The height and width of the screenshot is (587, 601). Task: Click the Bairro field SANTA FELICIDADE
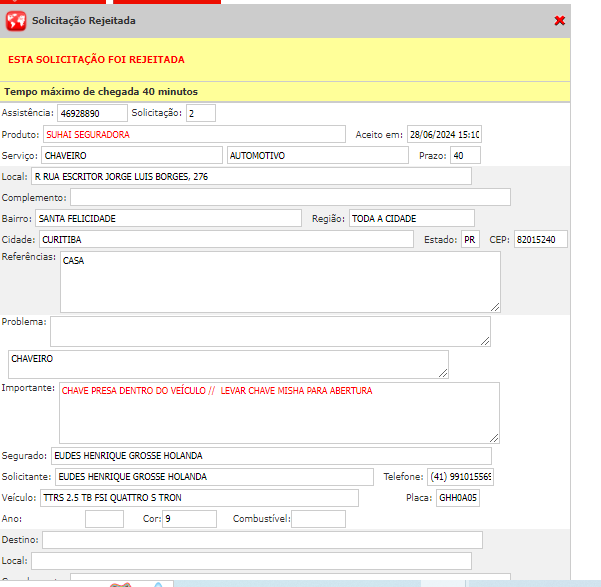(168, 218)
